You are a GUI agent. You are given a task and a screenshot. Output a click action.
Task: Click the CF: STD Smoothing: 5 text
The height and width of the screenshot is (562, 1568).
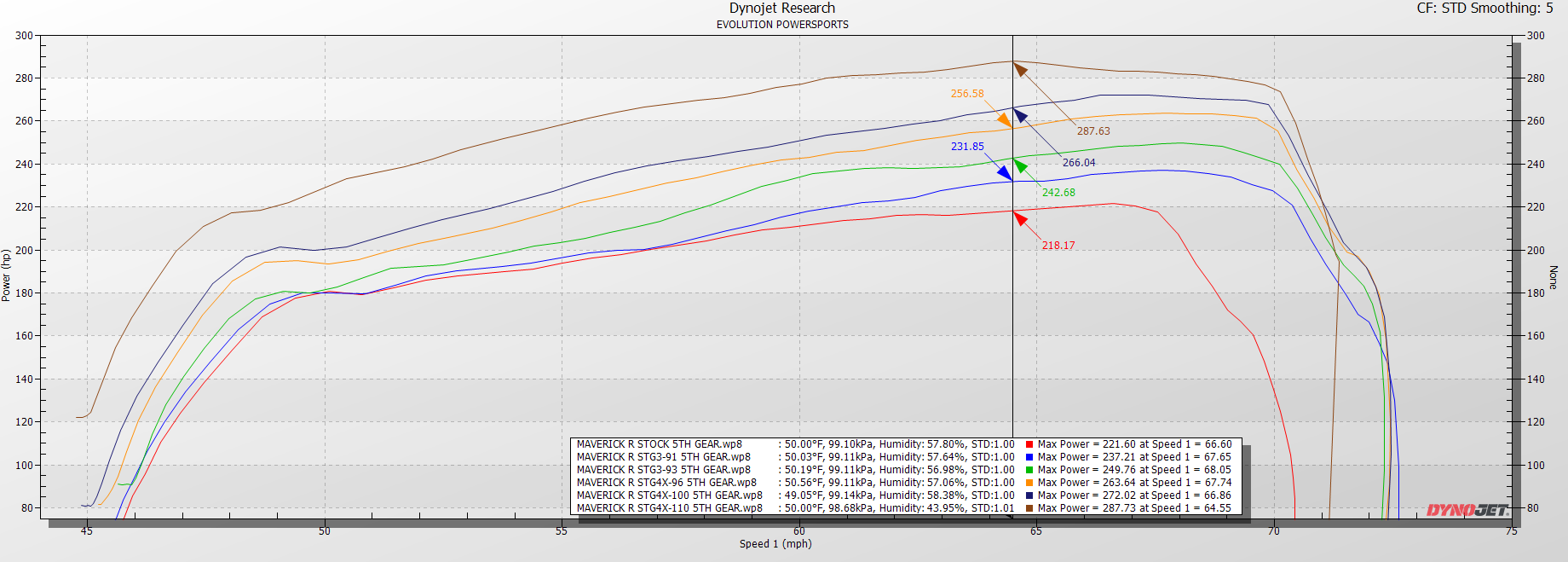pos(1484,9)
